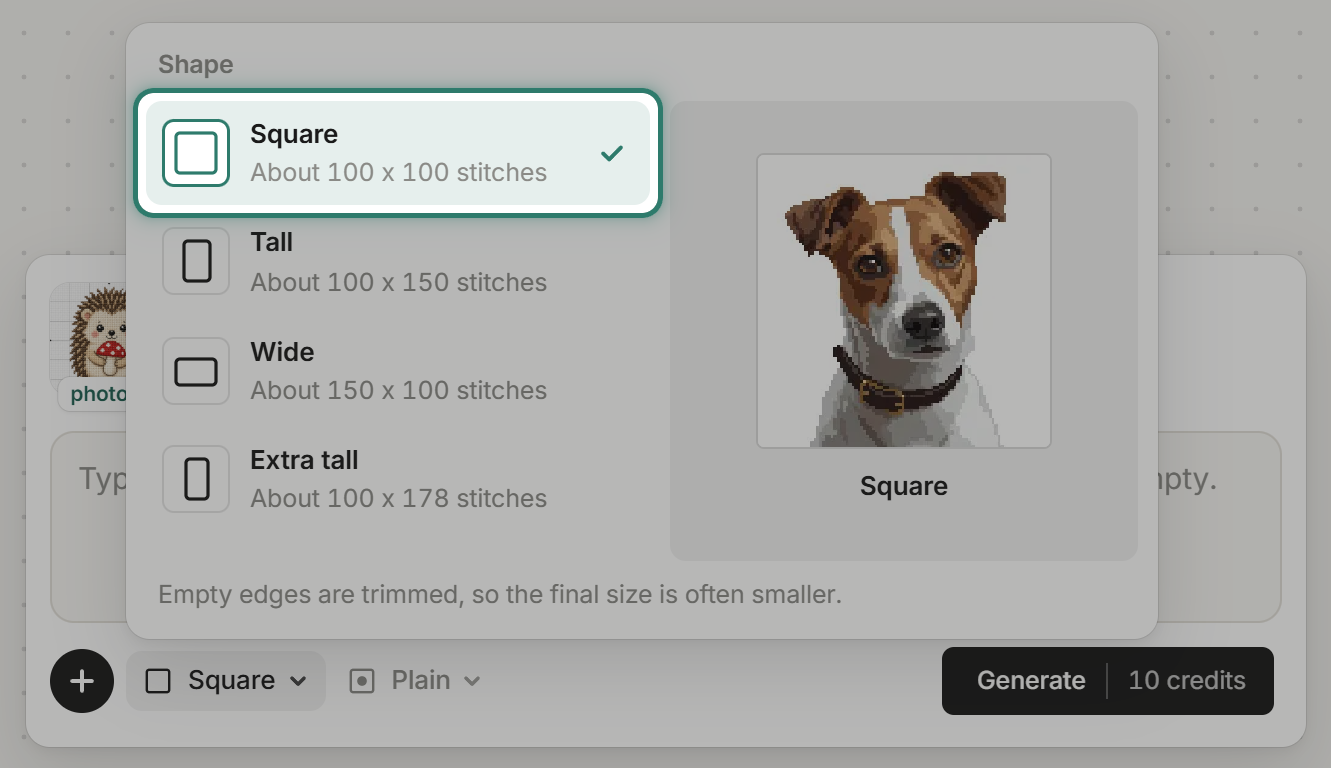Collapse the Square shape dropdown
This screenshot has width=1331, height=768.
[226, 681]
